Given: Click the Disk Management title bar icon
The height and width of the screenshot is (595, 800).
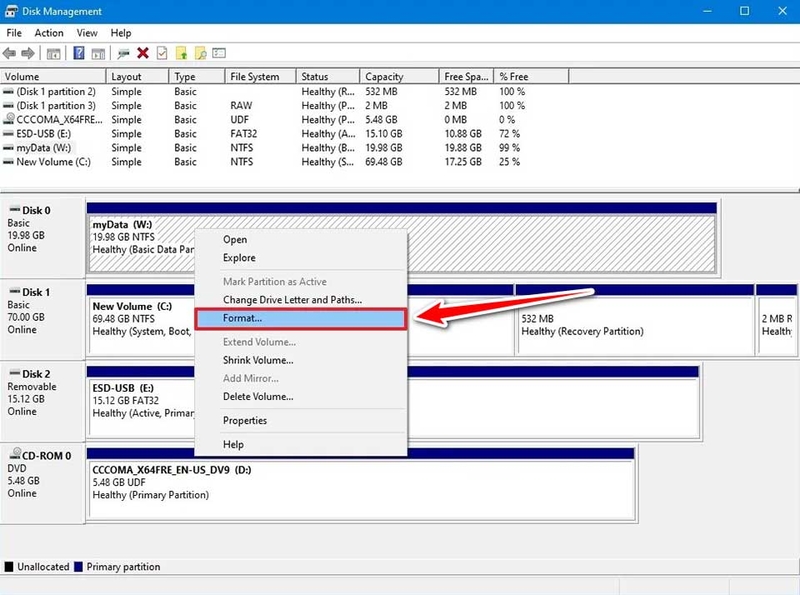Looking at the screenshot, I should point(11,11).
